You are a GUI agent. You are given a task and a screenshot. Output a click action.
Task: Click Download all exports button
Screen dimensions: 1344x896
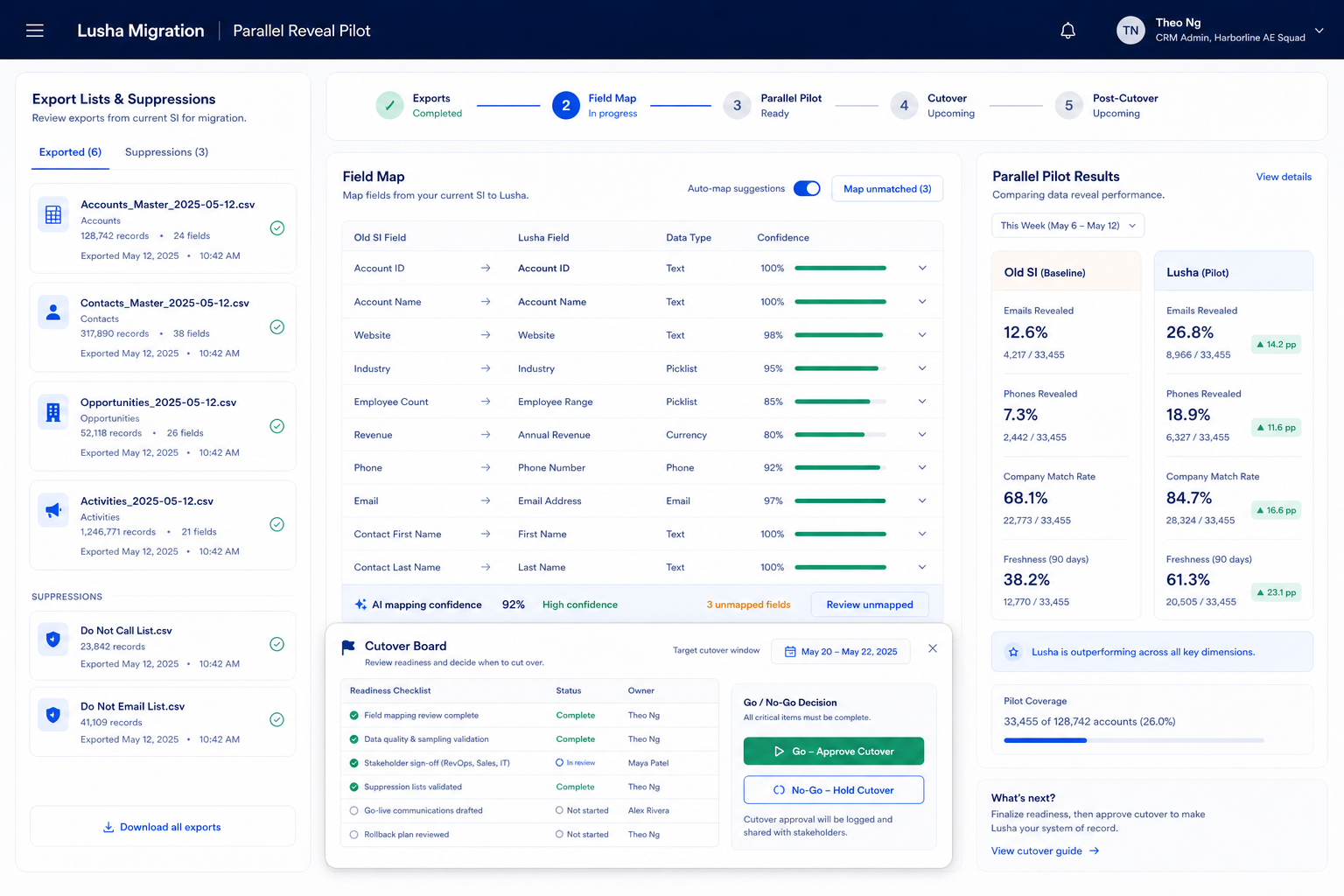(x=163, y=827)
